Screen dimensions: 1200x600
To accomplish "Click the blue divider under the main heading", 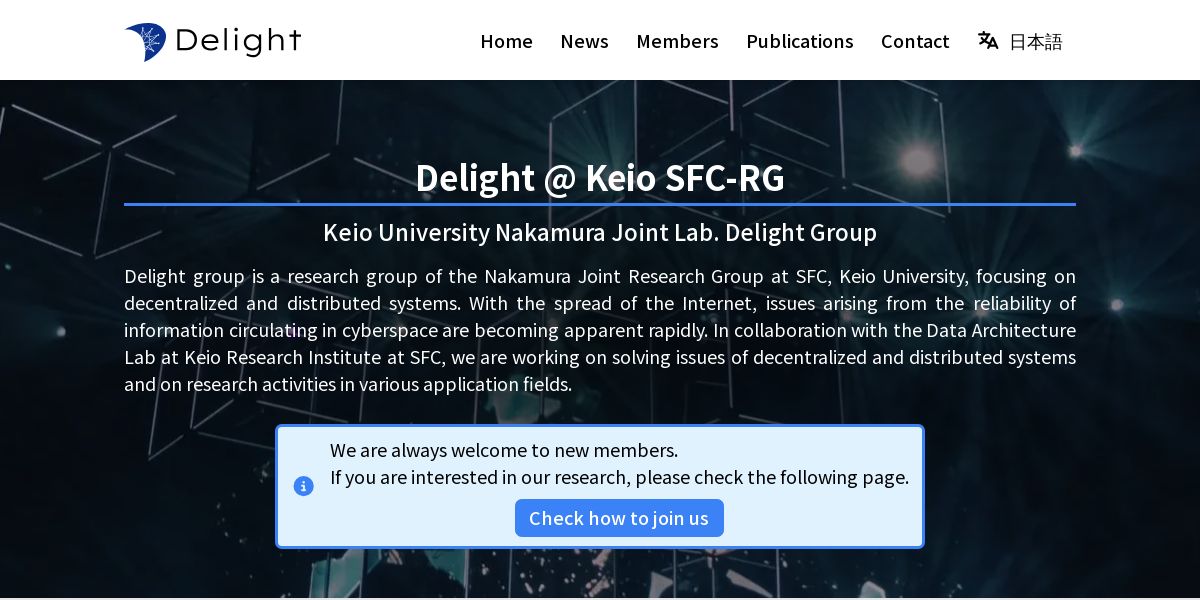I will click(600, 204).
